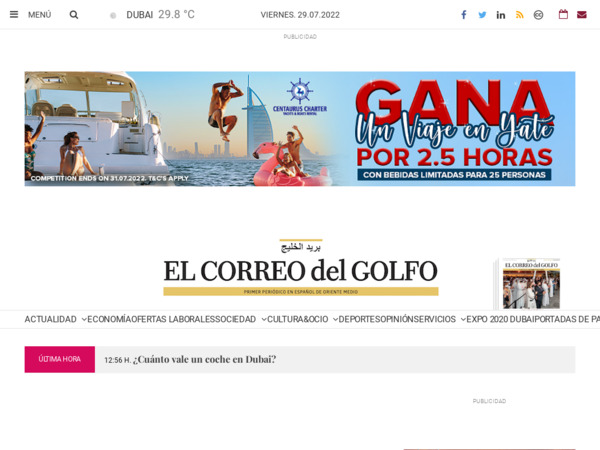Check the weather status dot icon
The height and width of the screenshot is (450, 600).
tap(113, 16)
